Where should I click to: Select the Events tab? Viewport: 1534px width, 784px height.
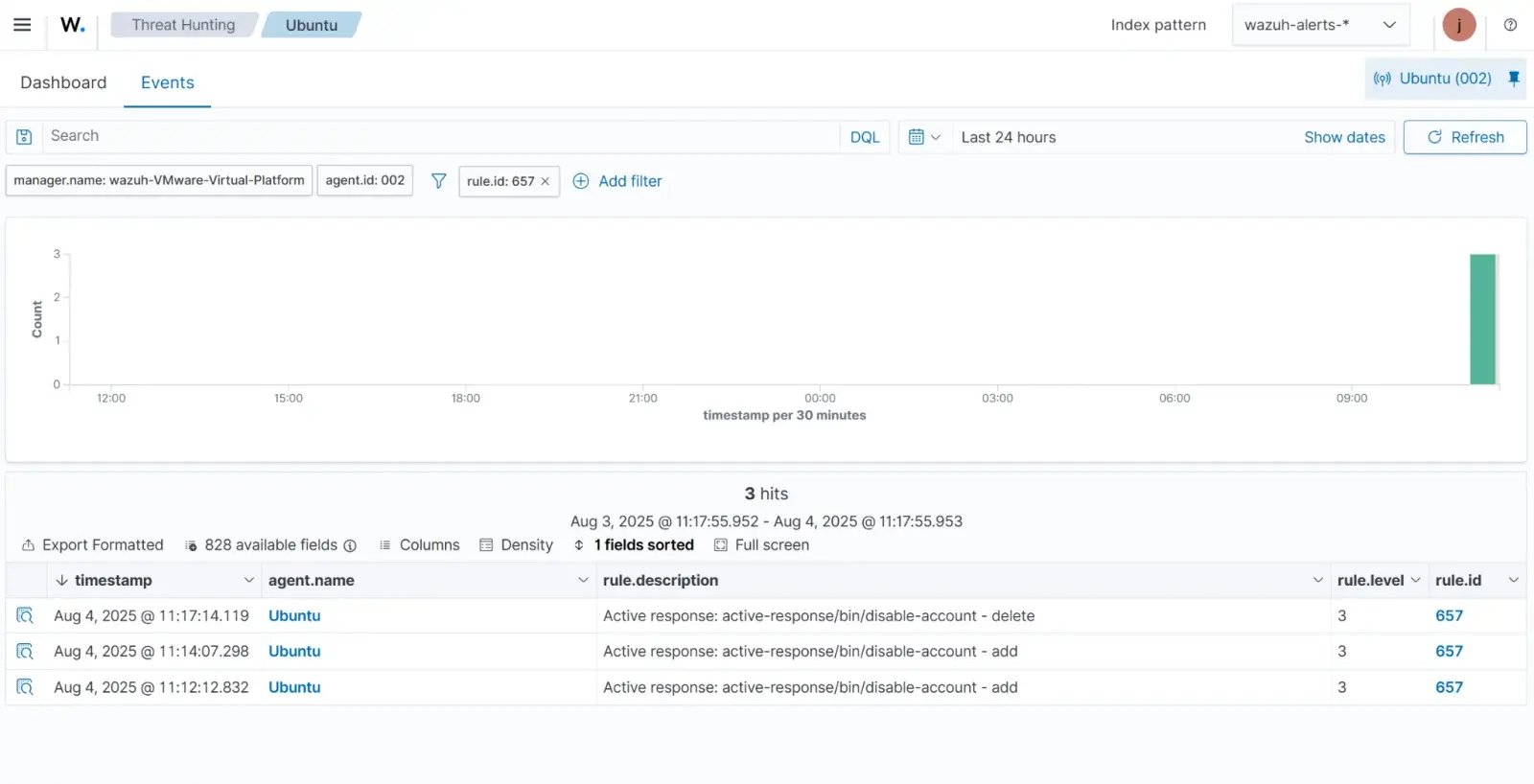pyautogui.click(x=168, y=82)
